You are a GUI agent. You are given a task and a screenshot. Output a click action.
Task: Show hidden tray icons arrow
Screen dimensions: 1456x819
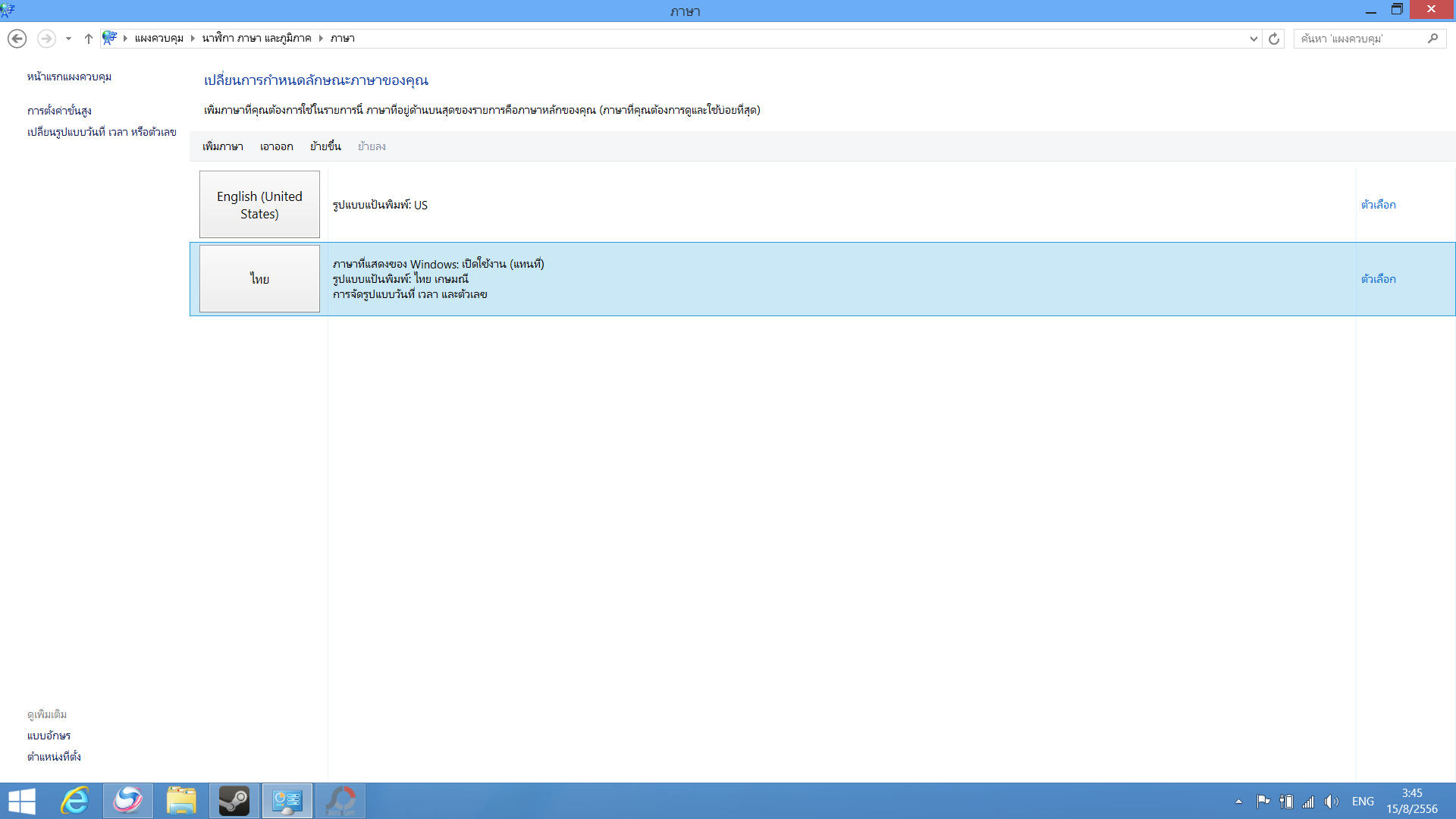click(x=1238, y=802)
